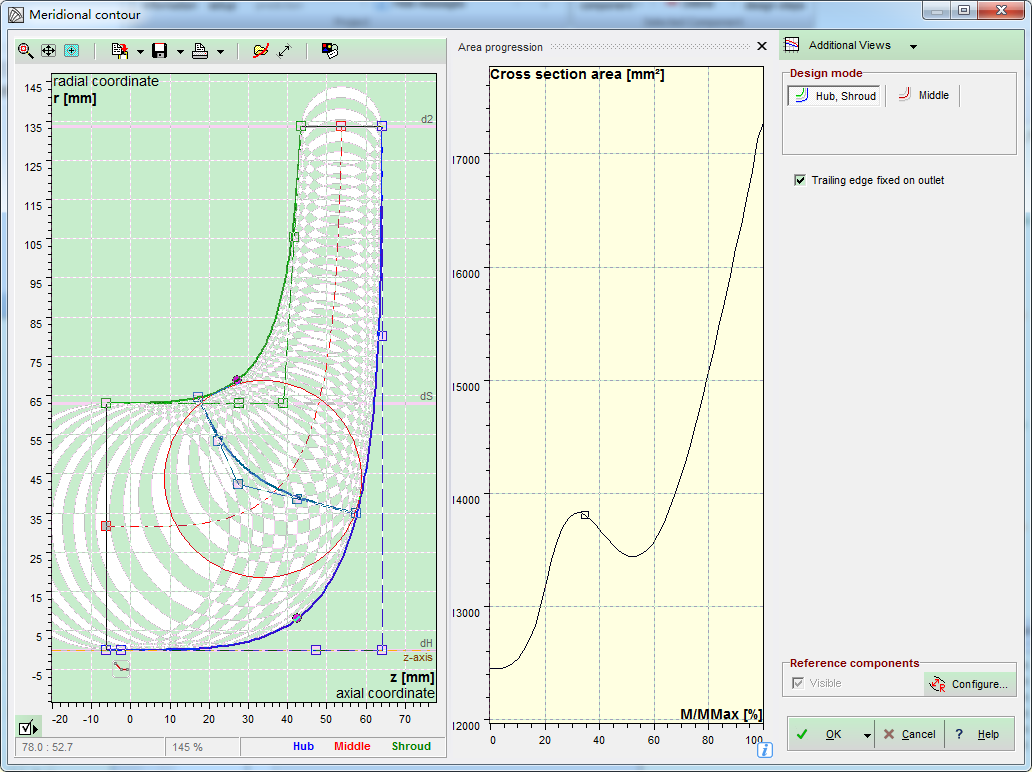The height and width of the screenshot is (772, 1032).
Task: Click the checkmark arrow icon at bottom-left
Action: (28, 728)
